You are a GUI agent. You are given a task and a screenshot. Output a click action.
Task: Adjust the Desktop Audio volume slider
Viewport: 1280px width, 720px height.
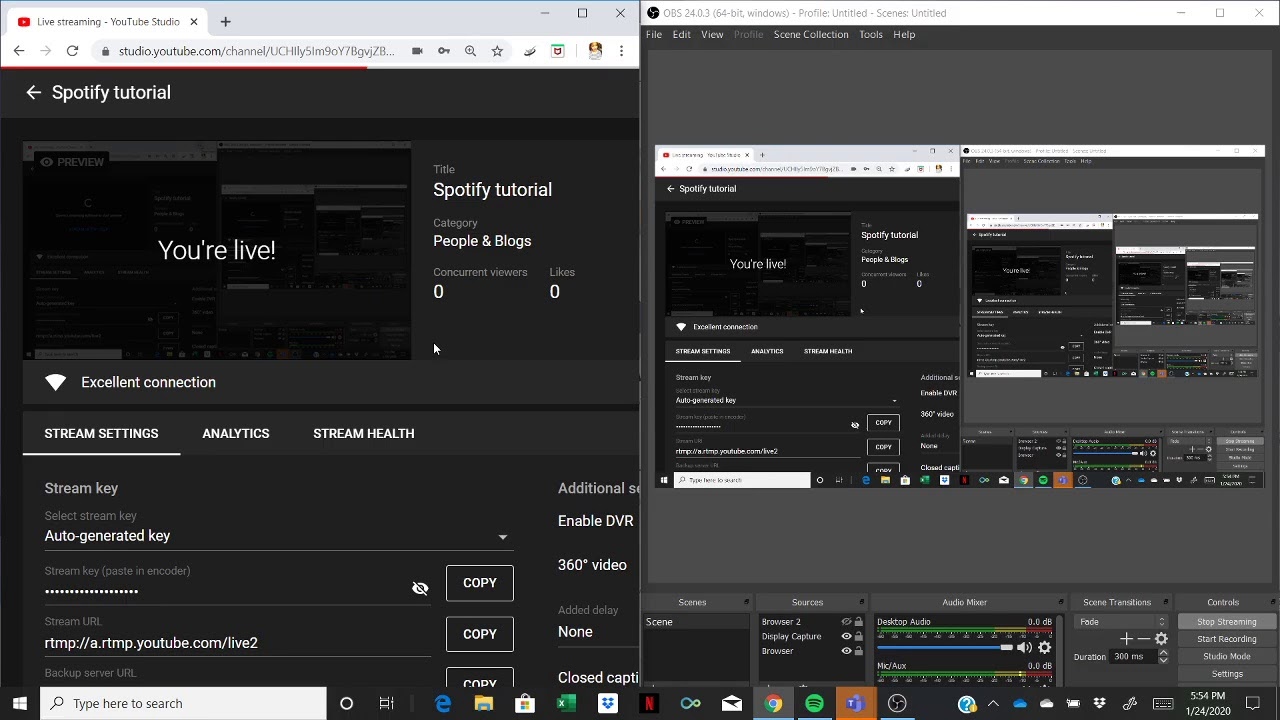click(x=944, y=648)
